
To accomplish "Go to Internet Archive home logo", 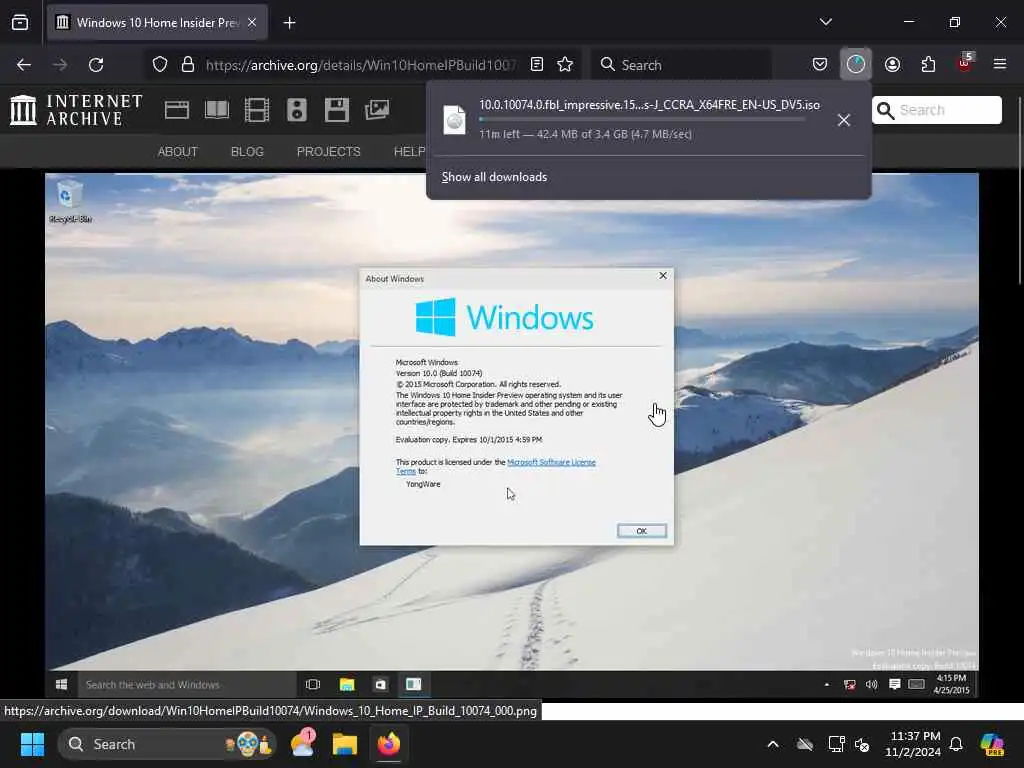I will click(x=76, y=110).
